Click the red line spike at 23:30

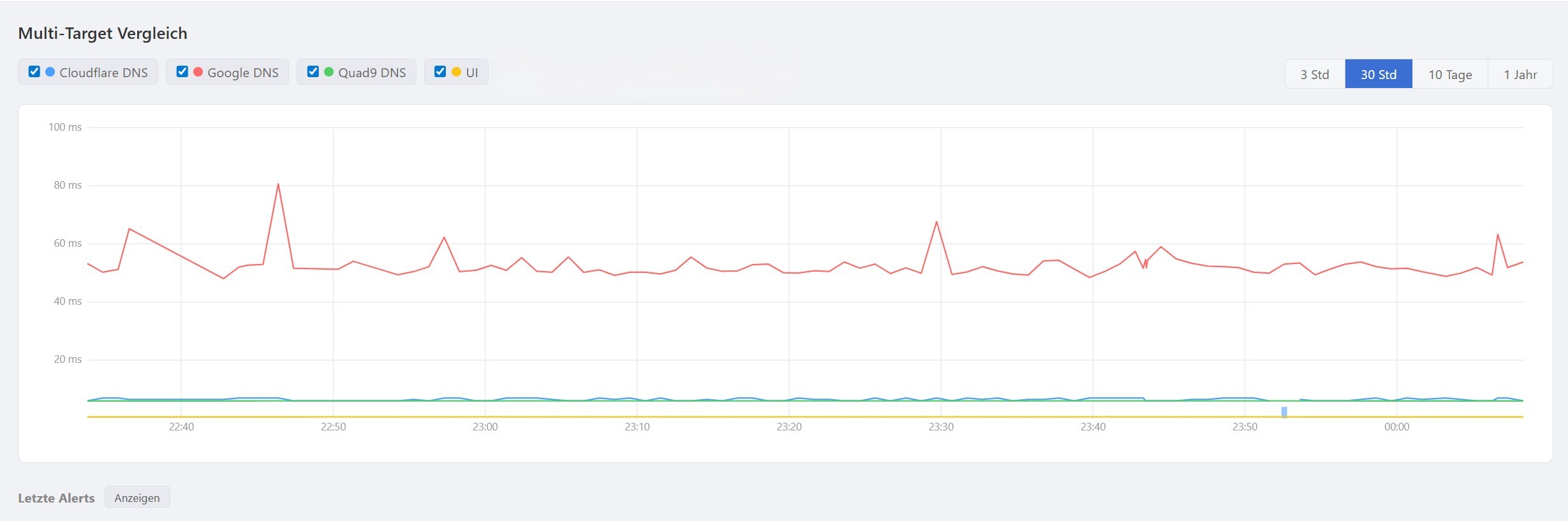936,222
